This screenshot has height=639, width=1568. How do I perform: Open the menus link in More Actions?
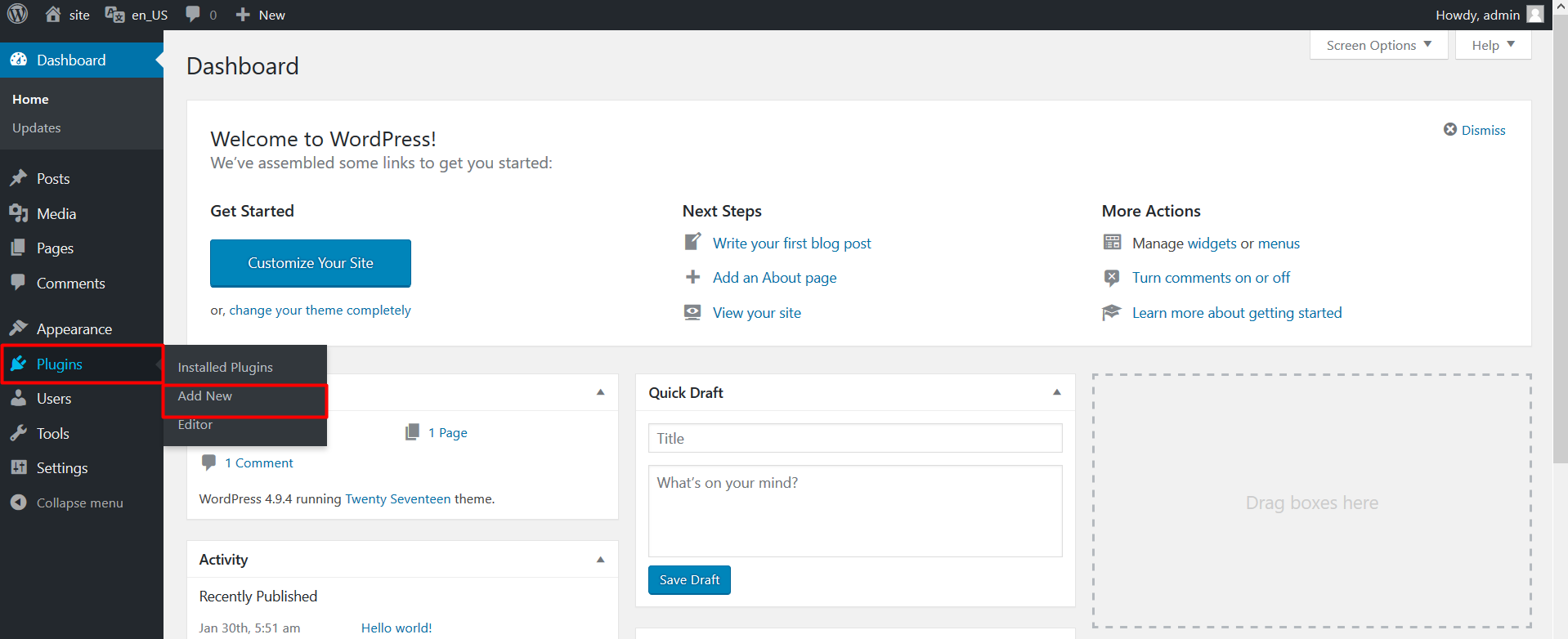(1279, 244)
